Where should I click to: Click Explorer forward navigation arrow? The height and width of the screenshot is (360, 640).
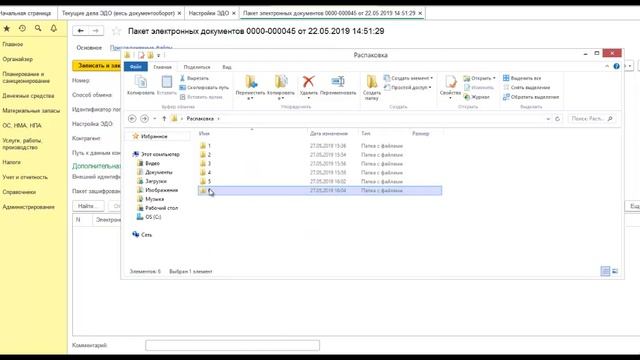[144, 118]
